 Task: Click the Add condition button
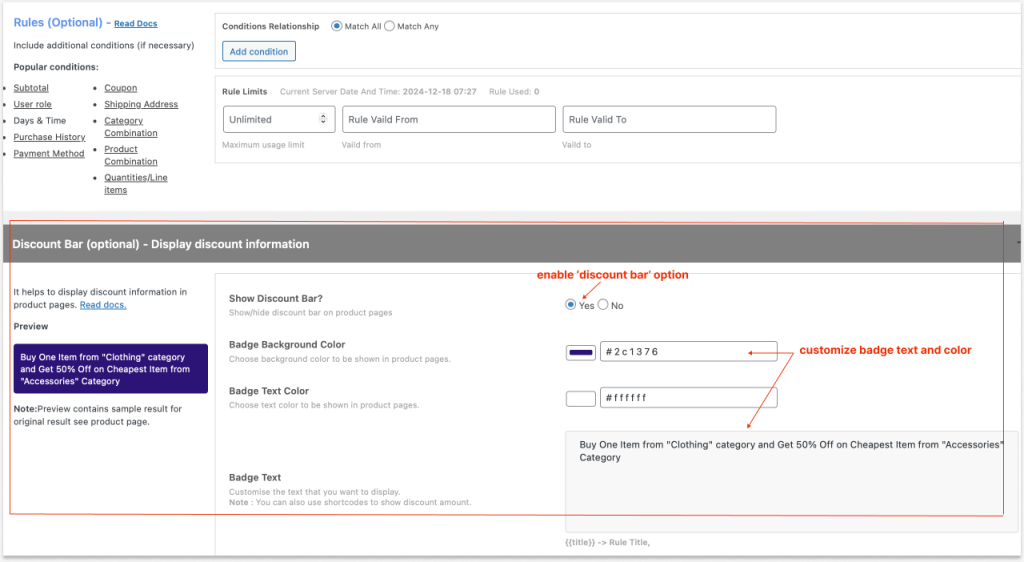pos(259,52)
